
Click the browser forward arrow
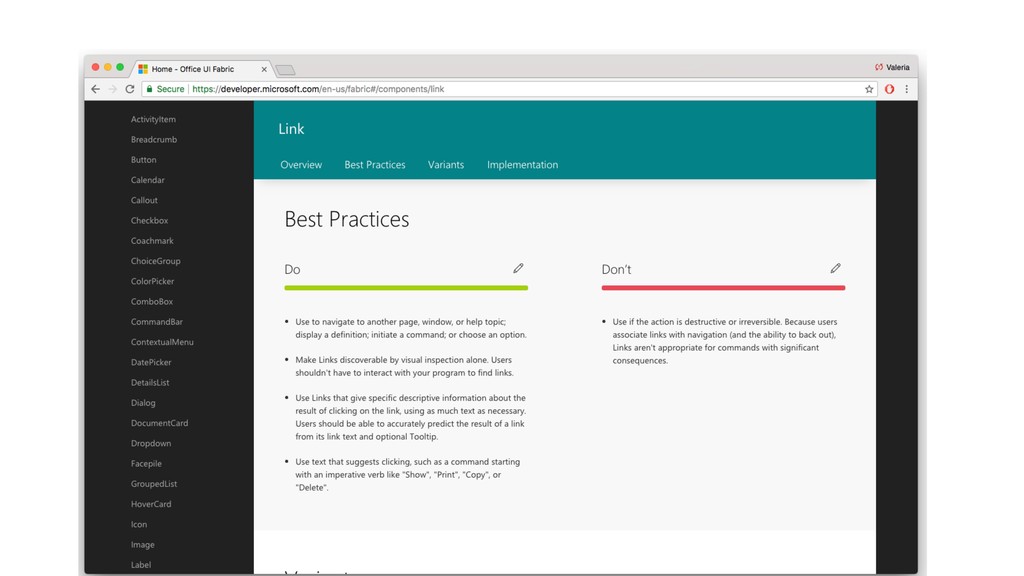tap(112, 89)
